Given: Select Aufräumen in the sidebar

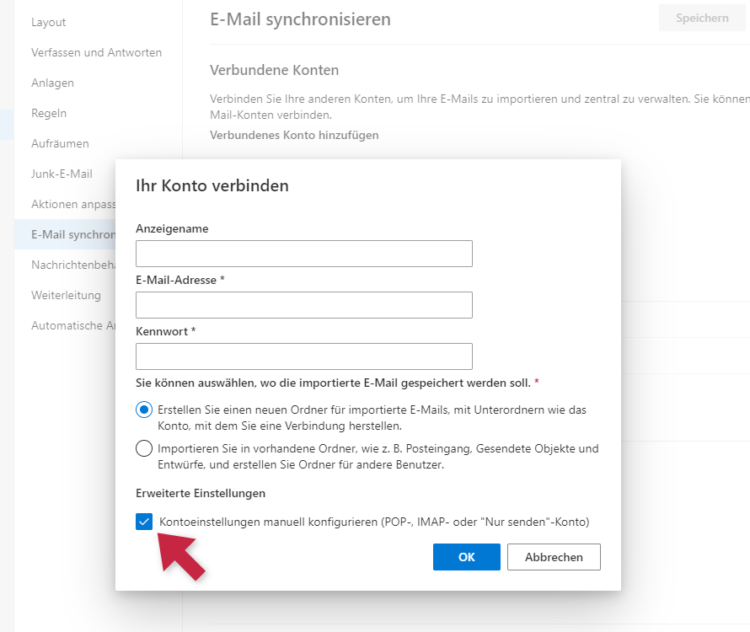Looking at the screenshot, I should 60,144.
